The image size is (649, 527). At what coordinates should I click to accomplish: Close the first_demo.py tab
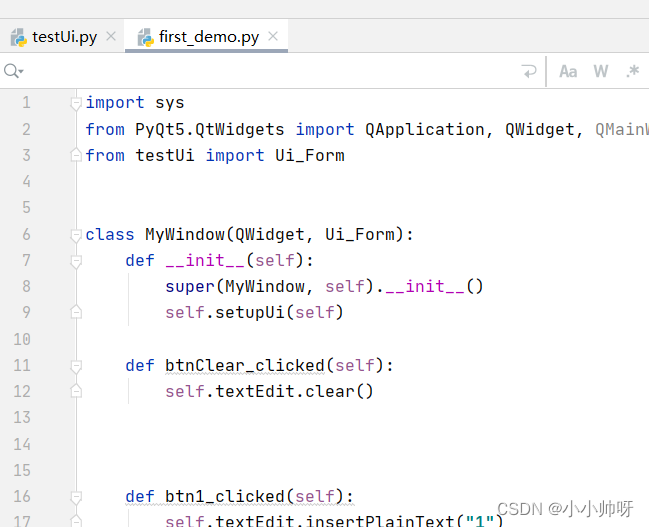pos(273,36)
